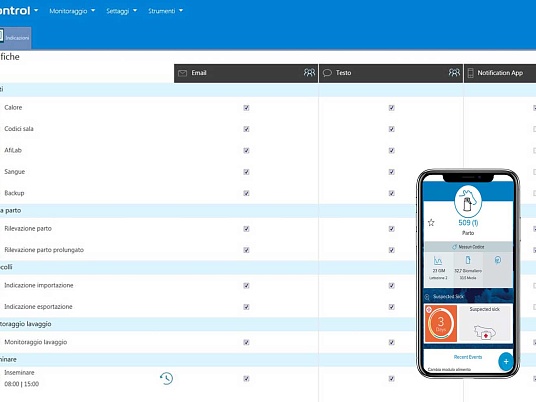Screen dimensions: 536x402
Task: Open recipients group icon in Testo column
Action: click(454, 72)
